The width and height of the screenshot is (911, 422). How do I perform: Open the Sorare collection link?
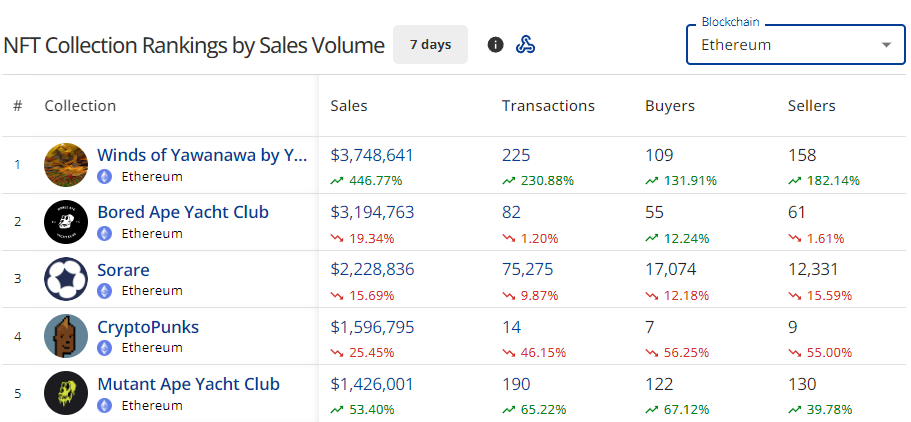[x=123, y=270]
